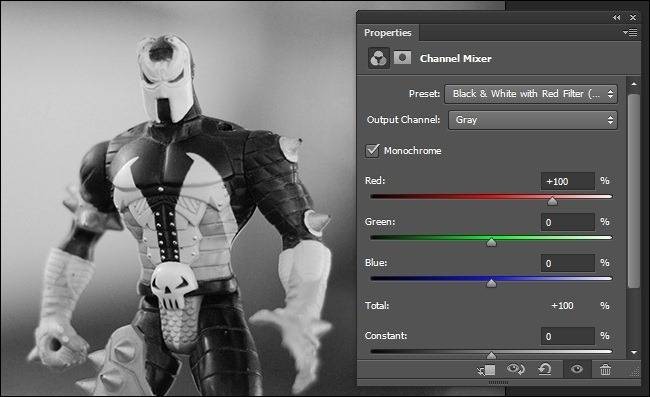Click the Green percentage input field
This screenshot has height=397, width=650.
(568, 222)
